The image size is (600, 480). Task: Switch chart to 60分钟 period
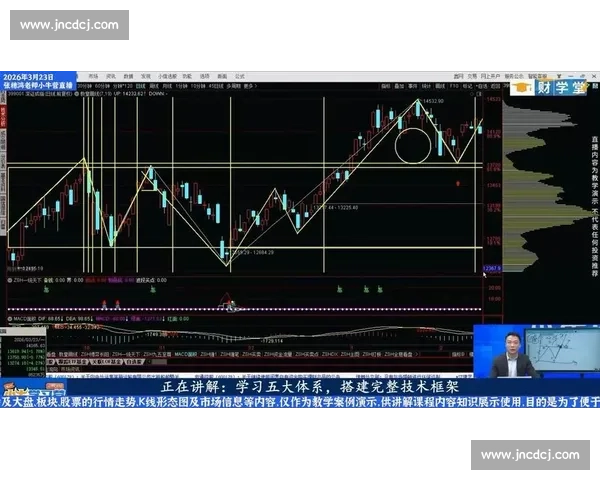point(100,86)
